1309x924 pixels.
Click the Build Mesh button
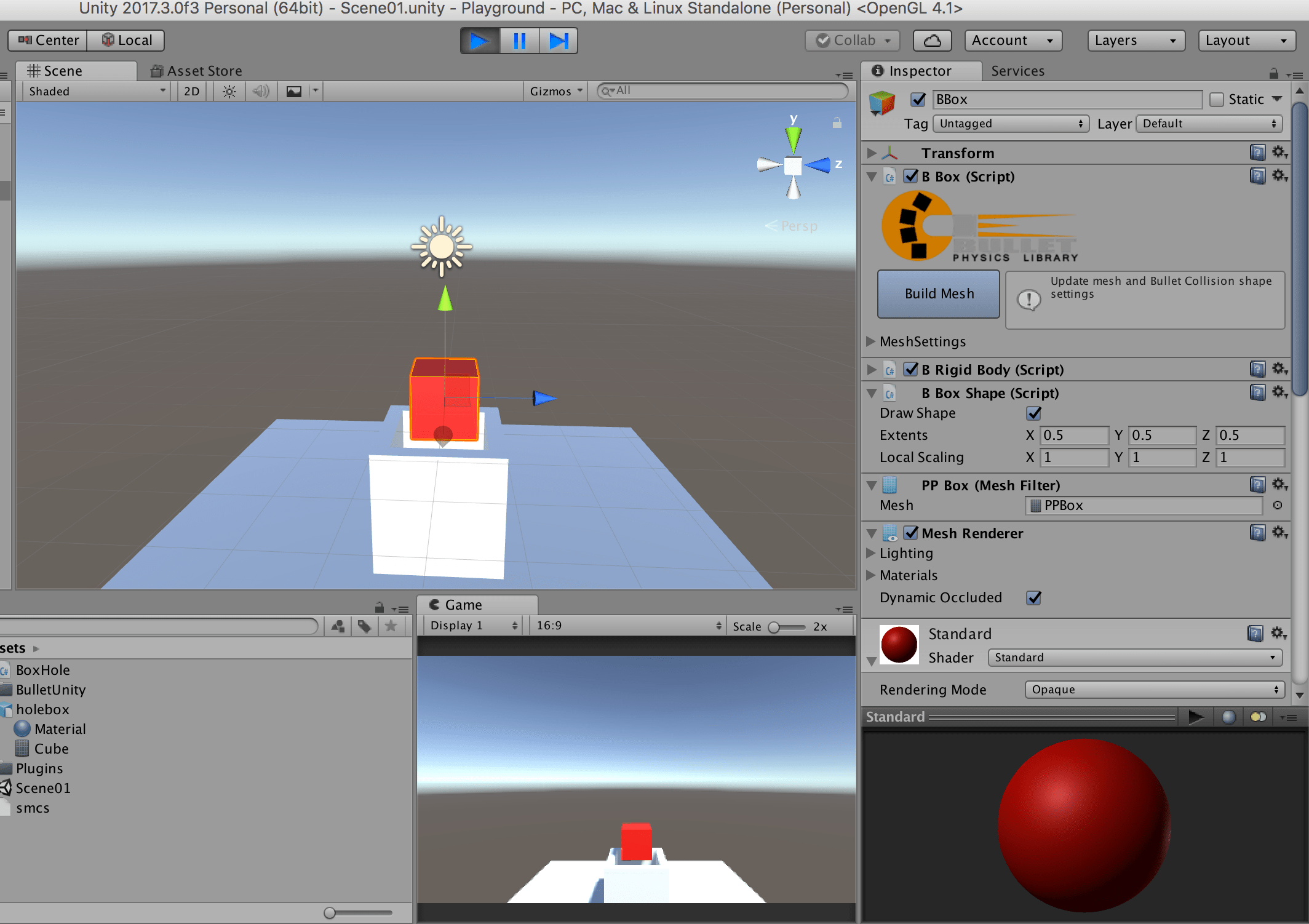click(939, 294)
